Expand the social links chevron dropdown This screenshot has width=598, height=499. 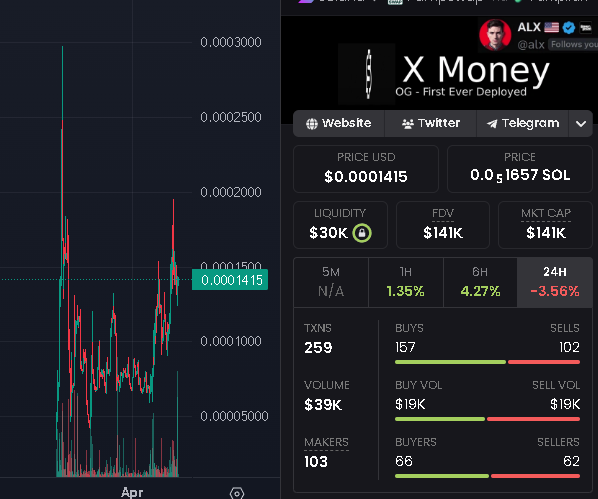tap(581, 124)
